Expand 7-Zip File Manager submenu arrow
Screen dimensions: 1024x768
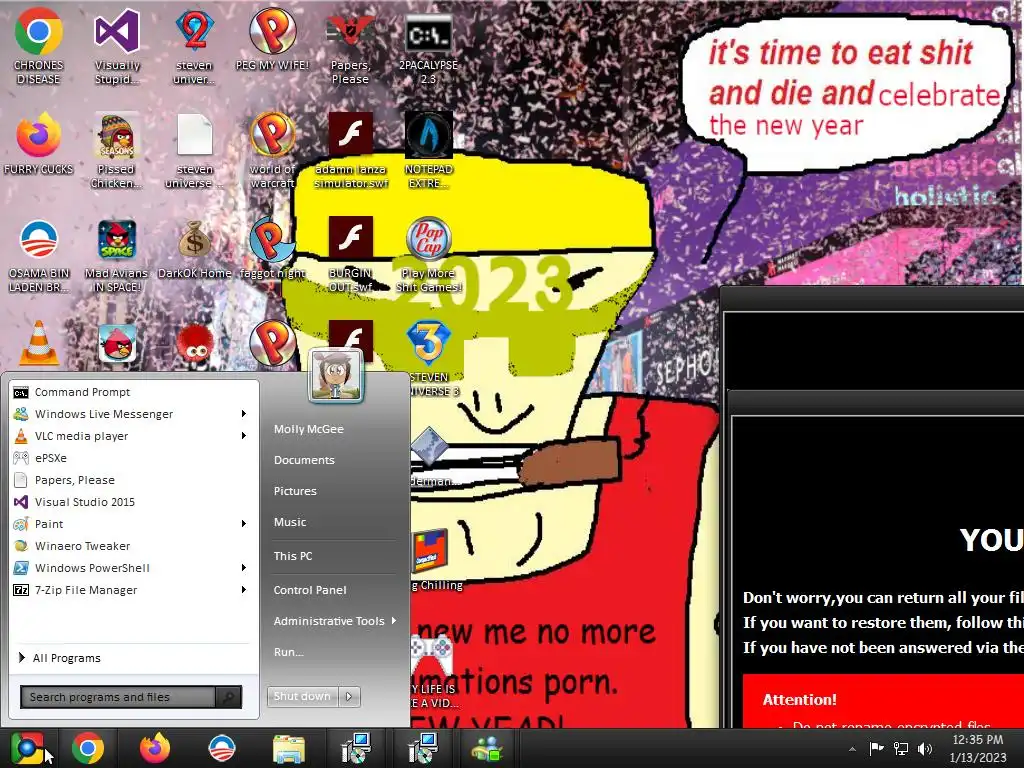(x=244, y=590)
